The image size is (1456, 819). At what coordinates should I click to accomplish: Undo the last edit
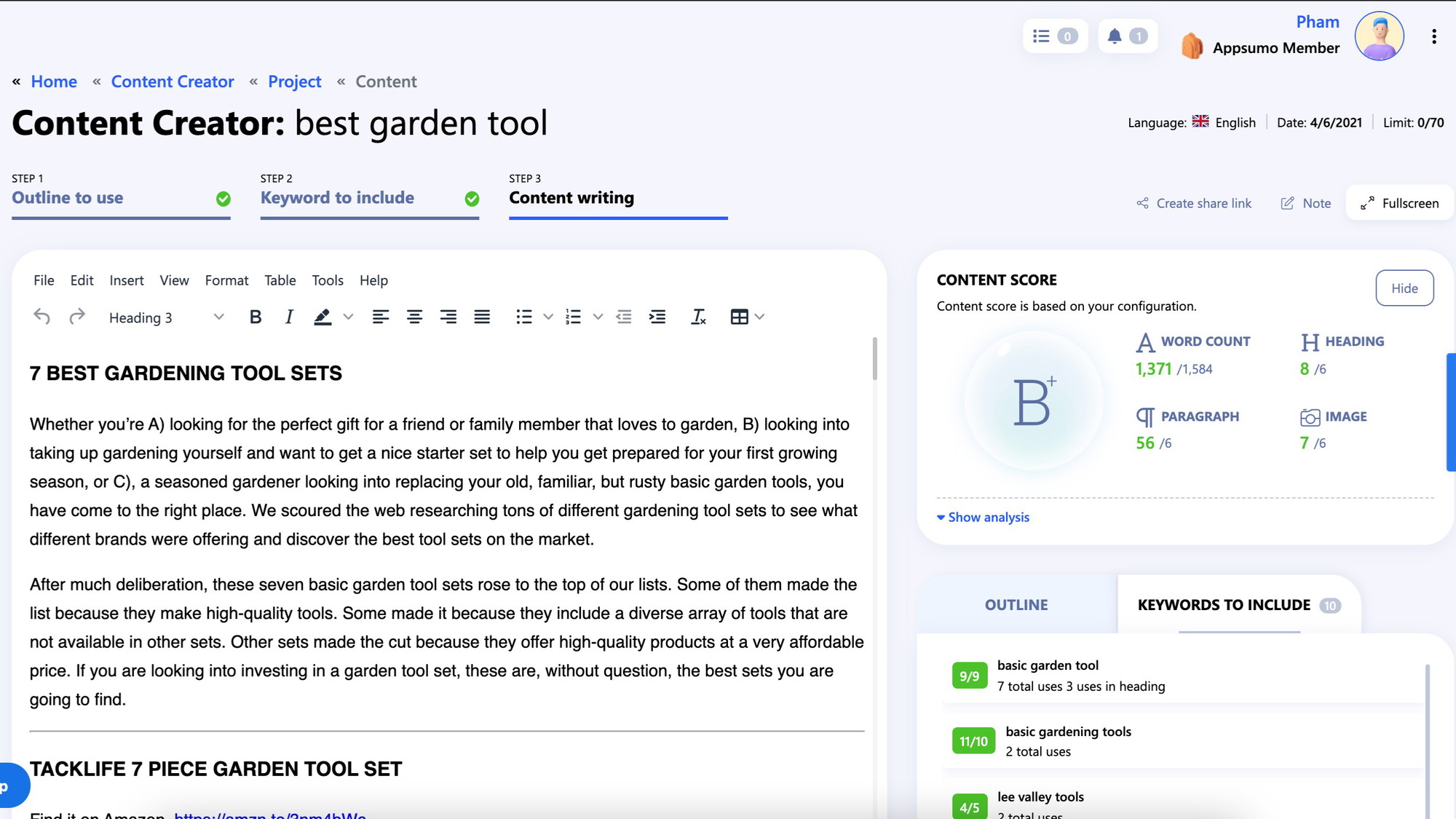coord(42,317)
